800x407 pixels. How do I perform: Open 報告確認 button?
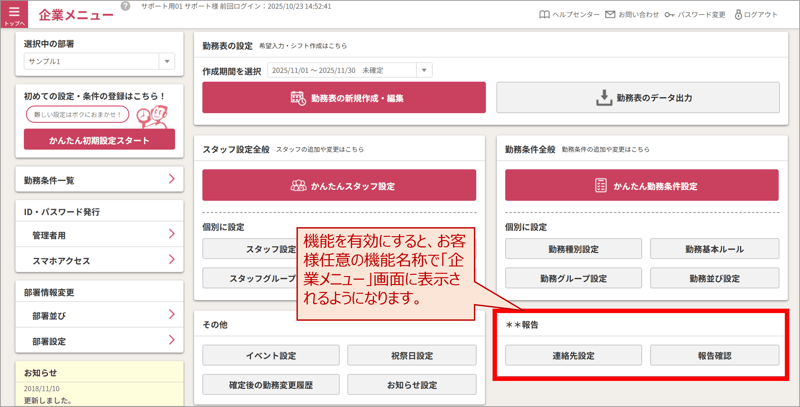(x=714, y=355)
